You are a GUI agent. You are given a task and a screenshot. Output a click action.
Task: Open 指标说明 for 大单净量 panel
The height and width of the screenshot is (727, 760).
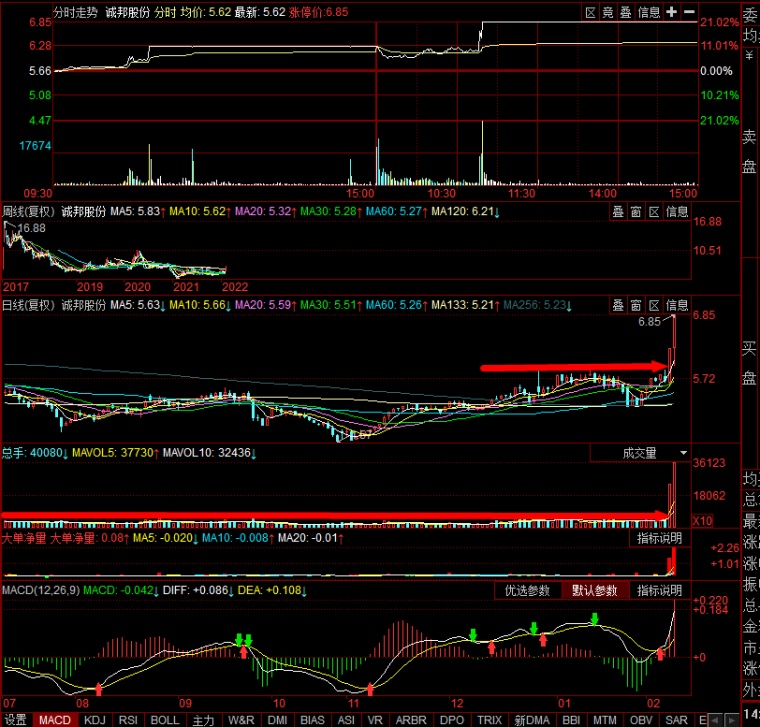tap(661, 538)
